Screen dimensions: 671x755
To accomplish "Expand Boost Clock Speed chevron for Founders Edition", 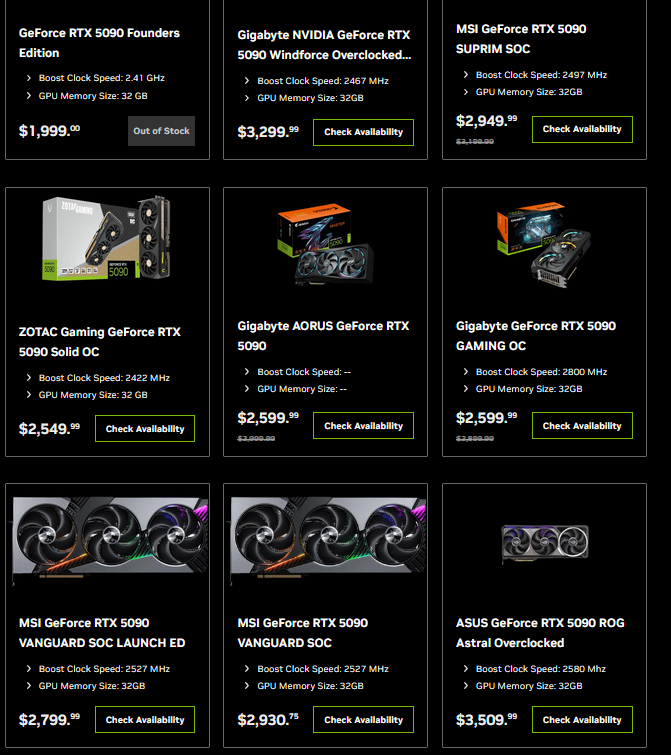I will click(x=29, y=78).
